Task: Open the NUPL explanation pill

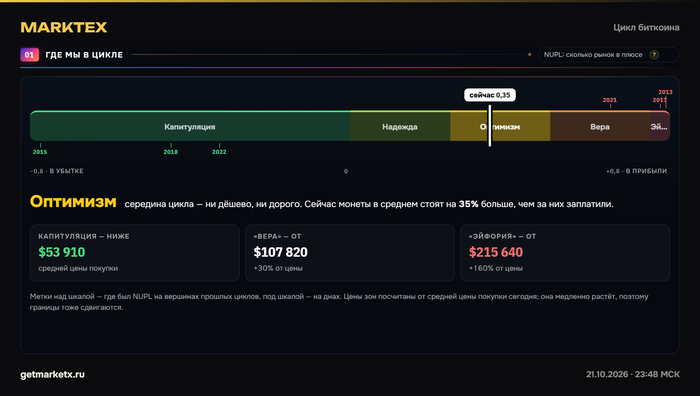Action: click(608, 54)
